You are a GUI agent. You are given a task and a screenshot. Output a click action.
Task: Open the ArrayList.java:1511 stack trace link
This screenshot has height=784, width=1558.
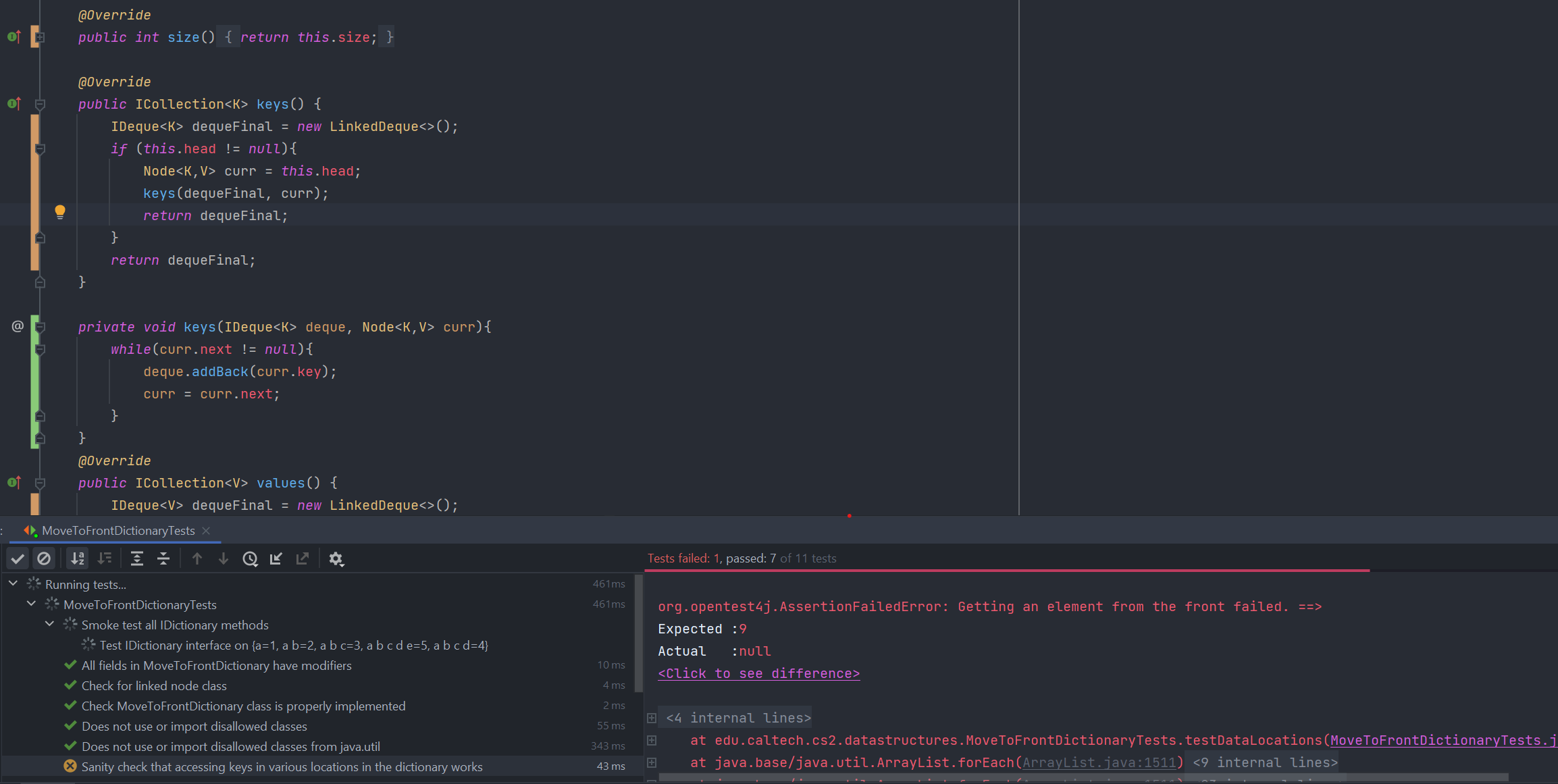(1099, 762)
